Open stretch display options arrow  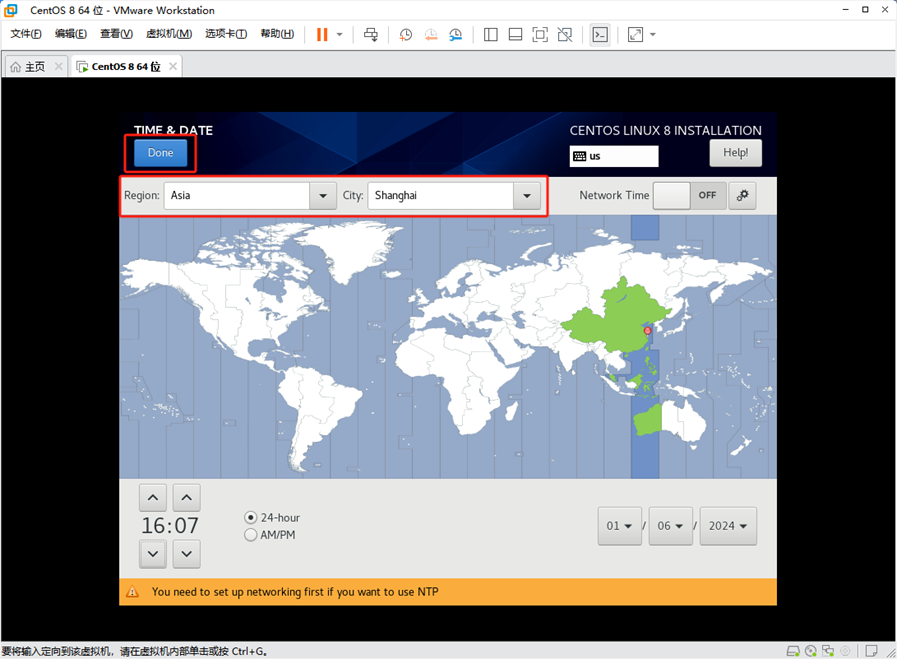[653, 34]
